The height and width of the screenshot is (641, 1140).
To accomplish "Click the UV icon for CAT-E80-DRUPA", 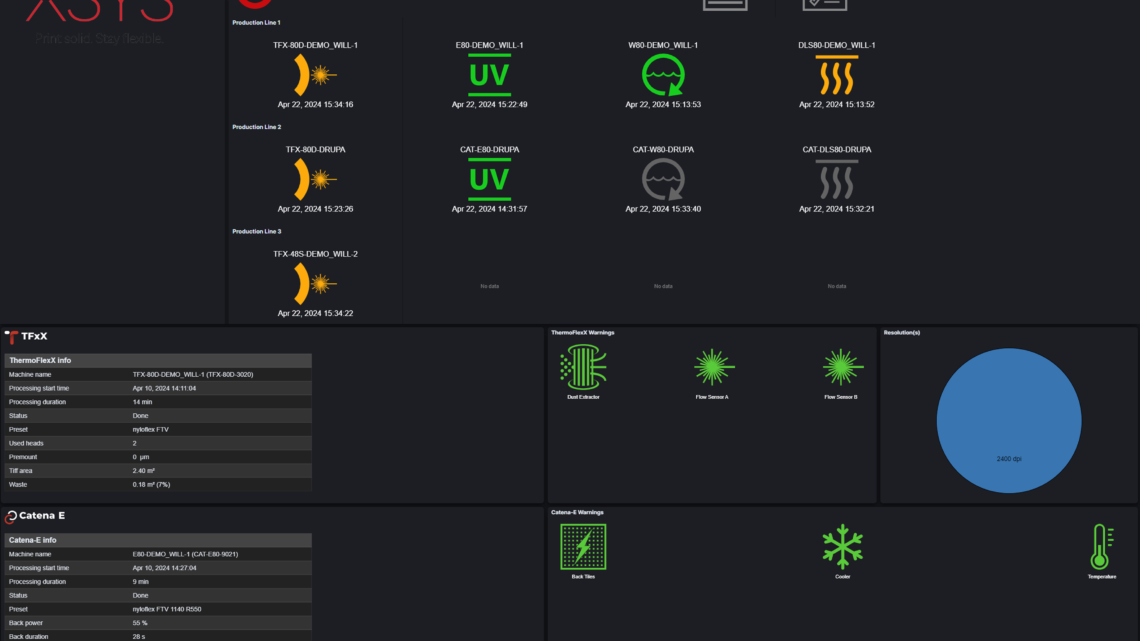I will (489, 180).
